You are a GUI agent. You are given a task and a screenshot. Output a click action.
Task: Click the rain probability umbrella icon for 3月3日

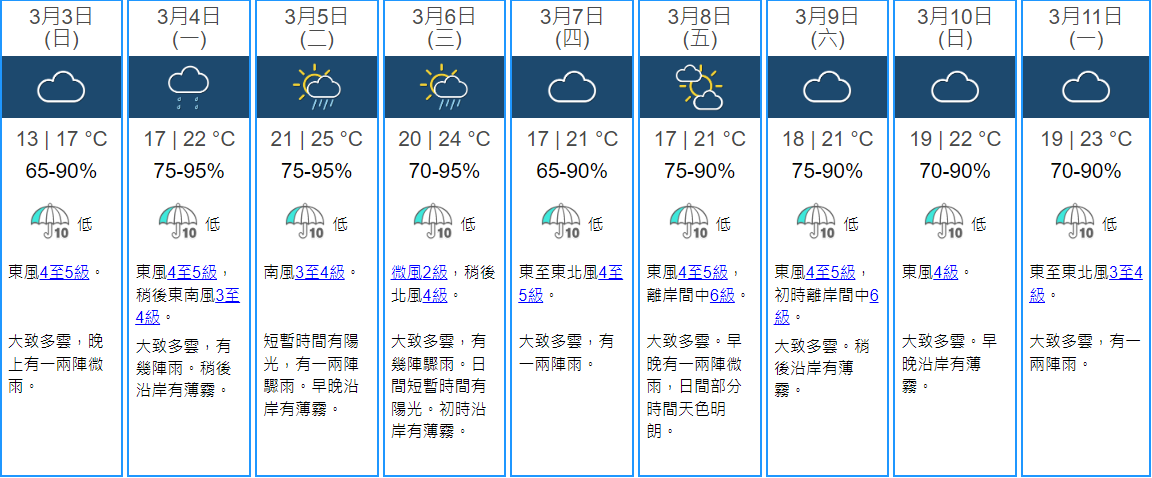point(51,223)
